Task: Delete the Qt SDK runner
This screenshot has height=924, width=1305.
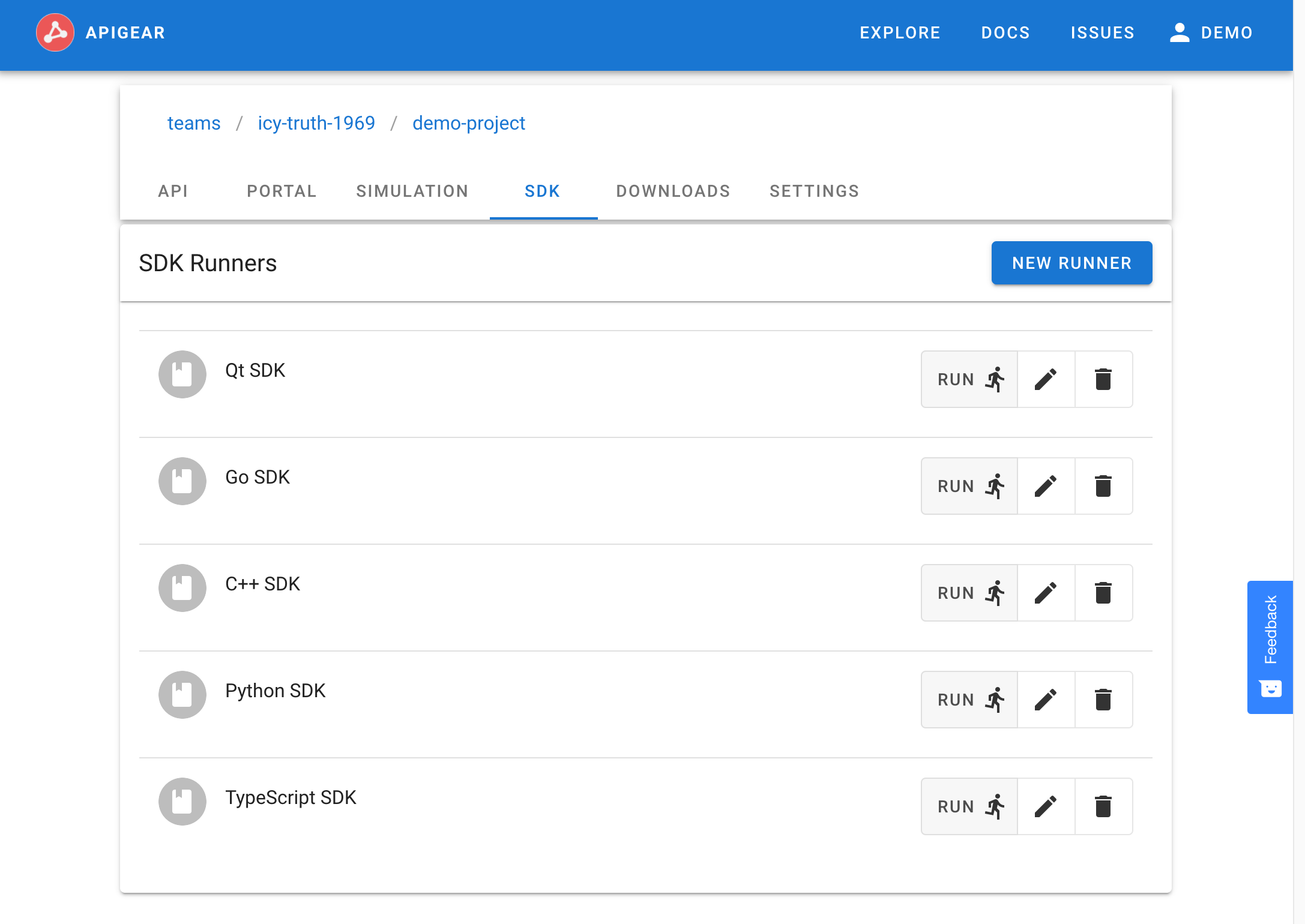Action: coord(1103,379)
